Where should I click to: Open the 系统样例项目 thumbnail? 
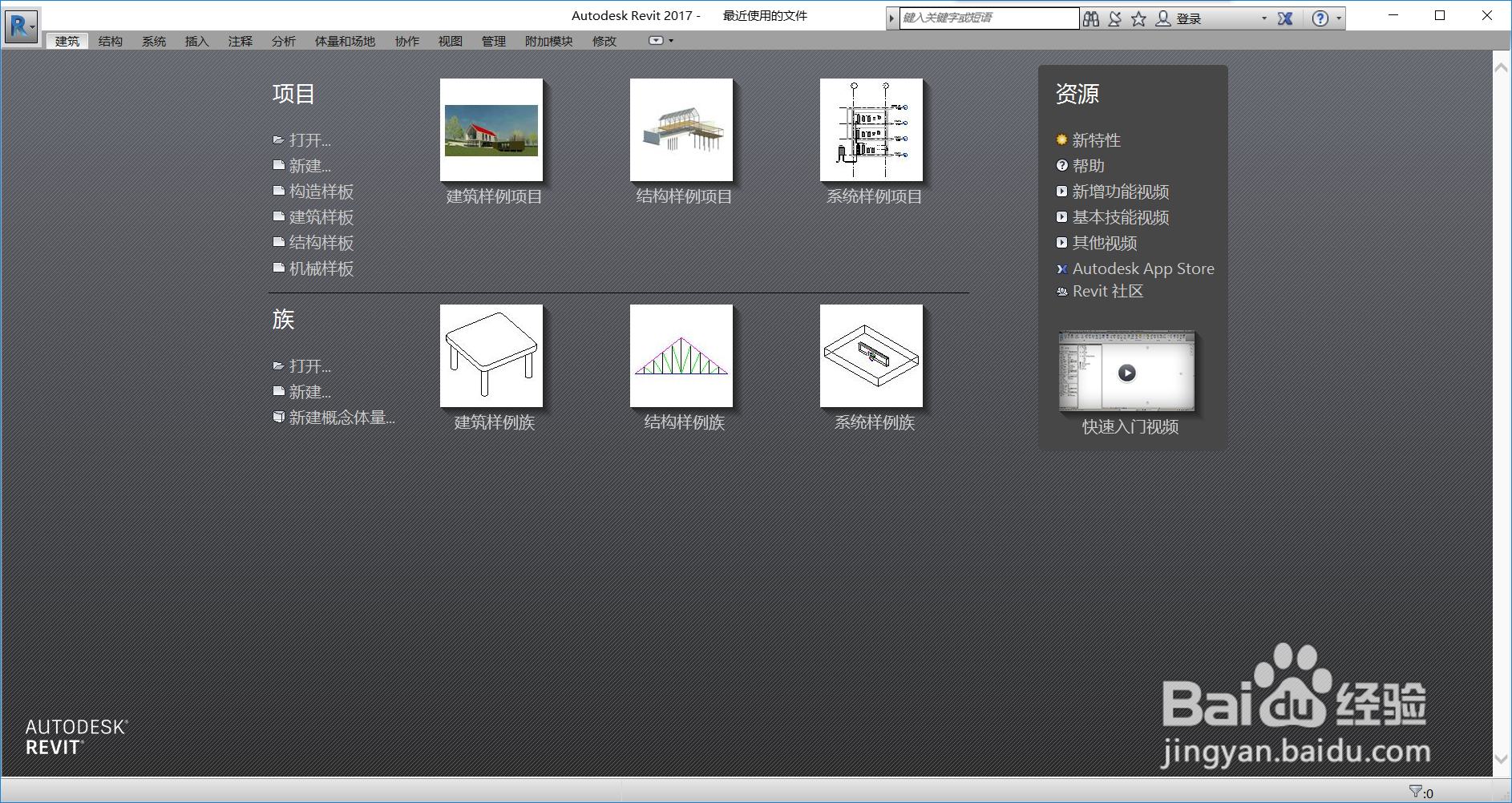(x=871, y=130)
